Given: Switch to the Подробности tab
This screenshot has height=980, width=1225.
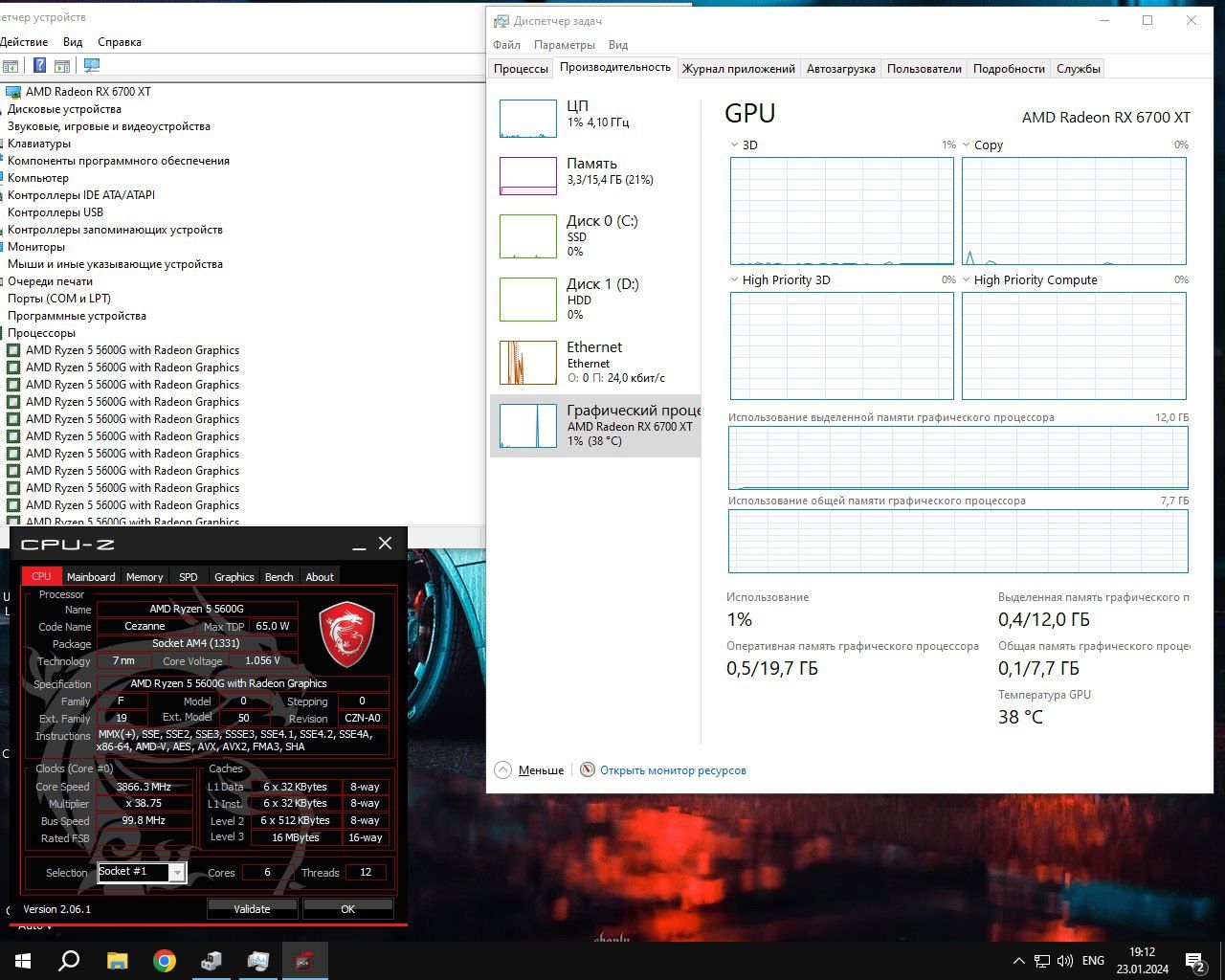Looking at the screenshot, I should (x=1009, y=69).
